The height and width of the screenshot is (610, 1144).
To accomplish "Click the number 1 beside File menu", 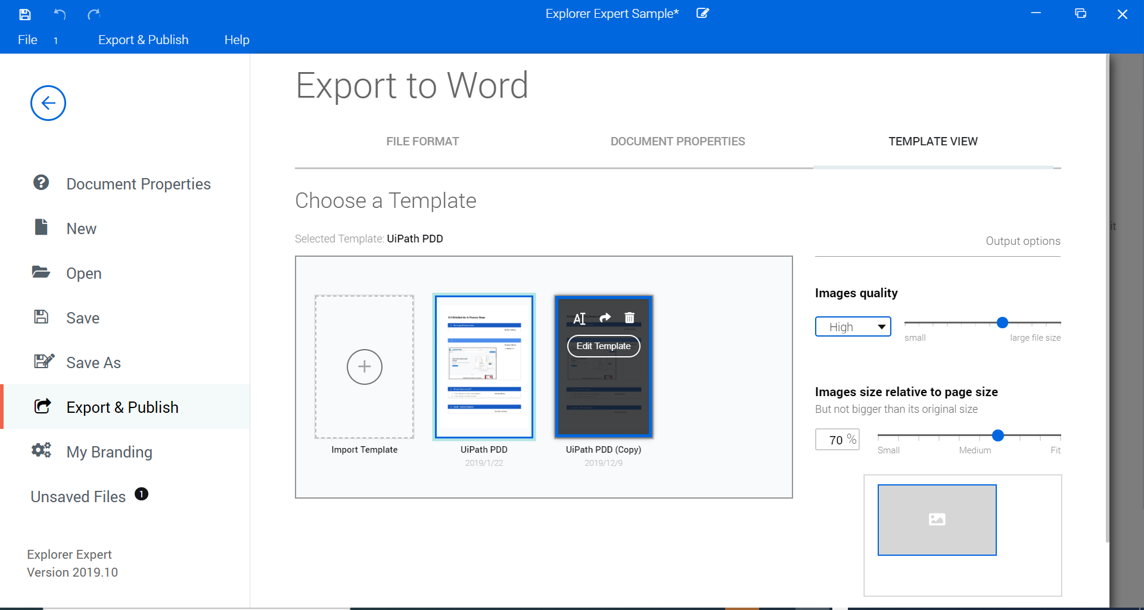I will pyautogui.click(x=55, y=41).
